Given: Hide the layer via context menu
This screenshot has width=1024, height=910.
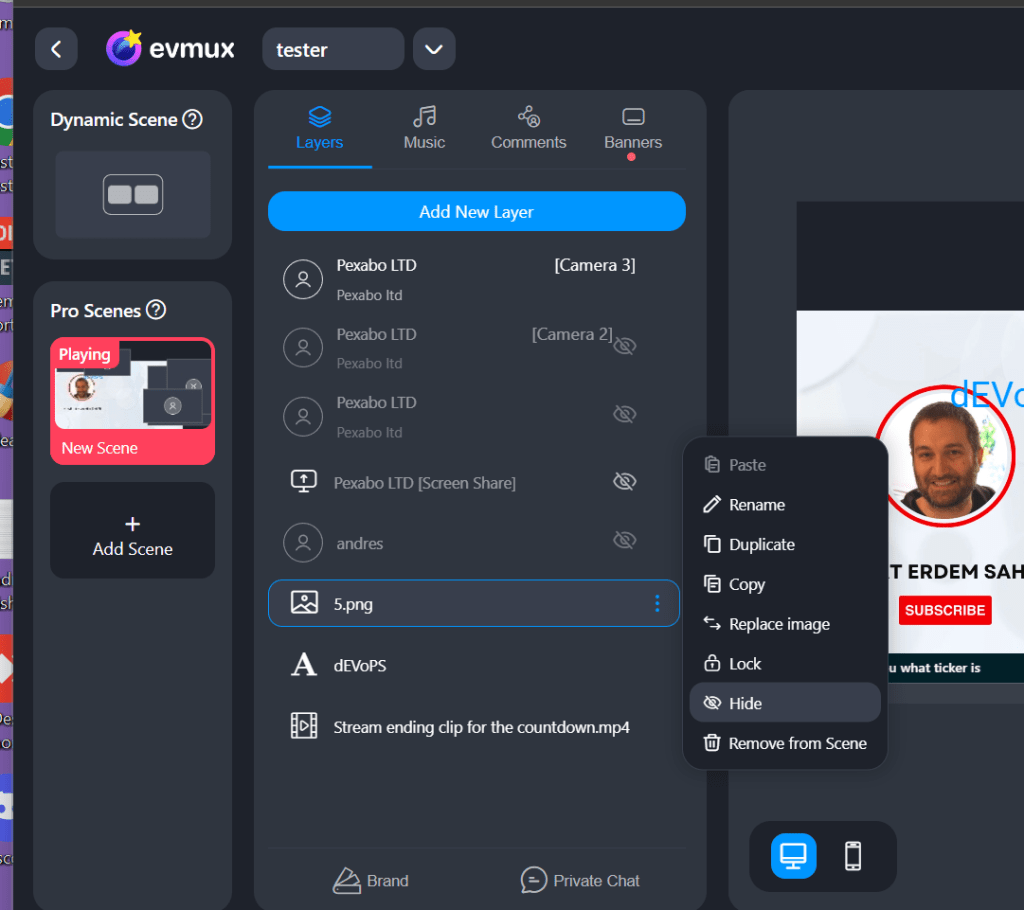Looking at the screenshot, I should click(x=785, y=703).
